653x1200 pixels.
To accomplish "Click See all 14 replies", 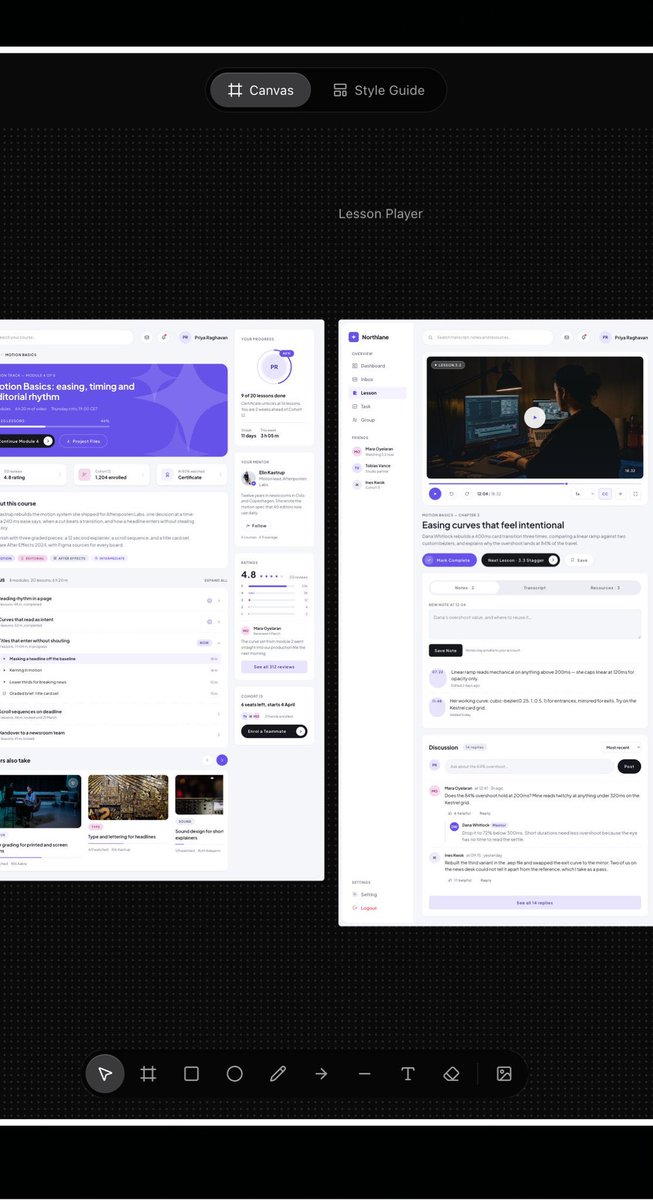I will 535,902.
